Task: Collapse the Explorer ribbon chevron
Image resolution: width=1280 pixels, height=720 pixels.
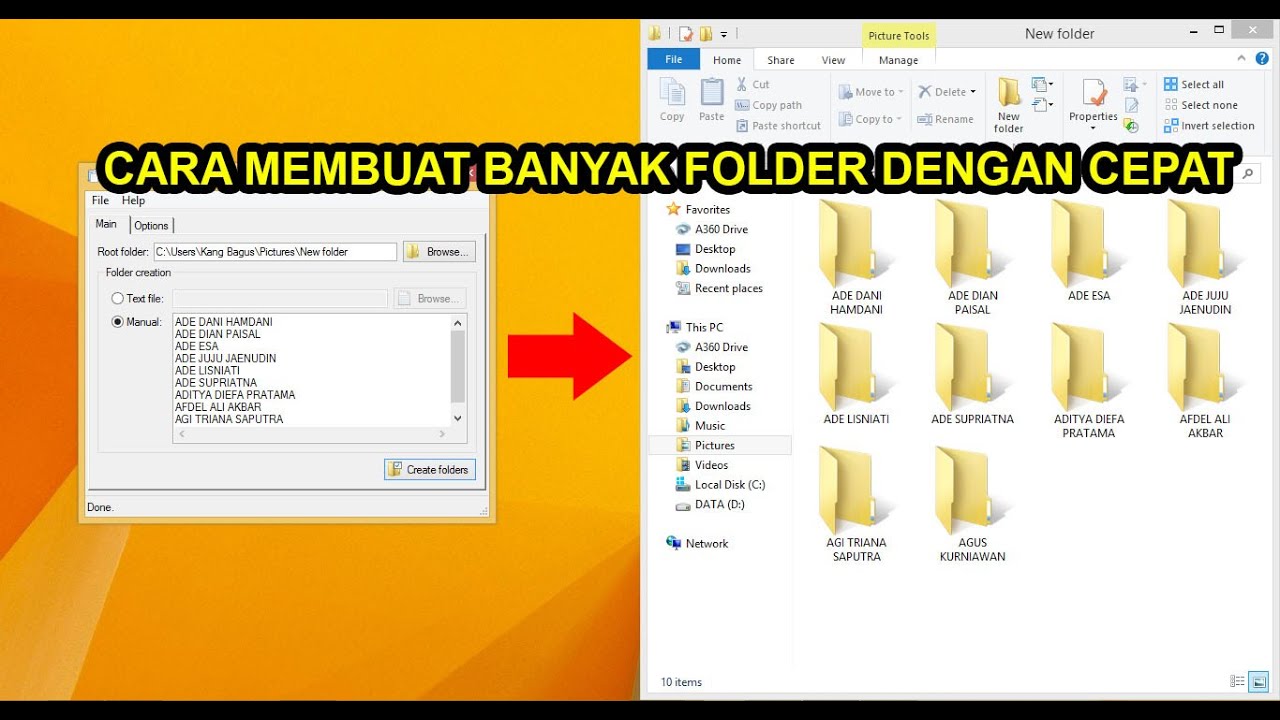Action: 1241,60
